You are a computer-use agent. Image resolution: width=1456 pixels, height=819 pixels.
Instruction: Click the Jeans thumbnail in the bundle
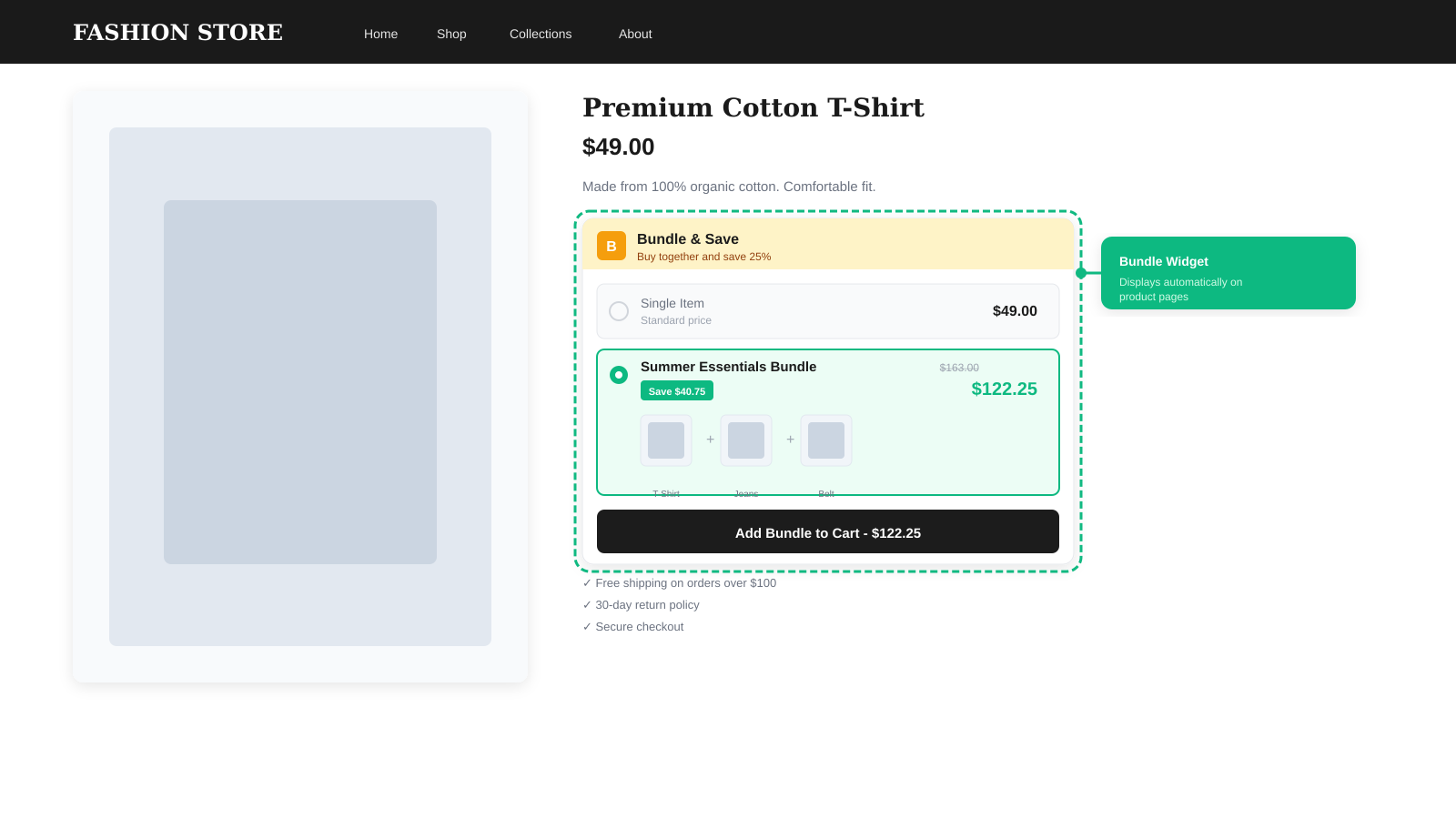(745, 440)
